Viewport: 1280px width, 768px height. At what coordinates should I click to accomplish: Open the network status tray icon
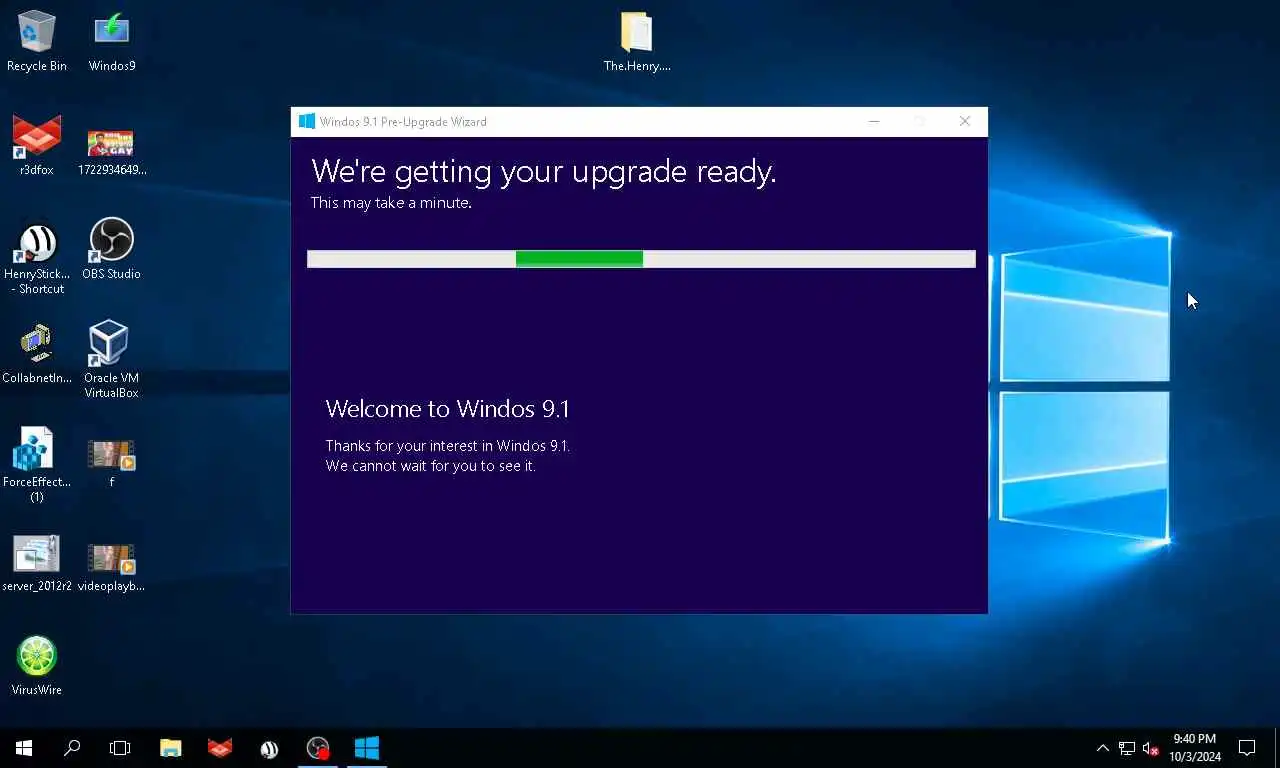tap(1127, 748)
